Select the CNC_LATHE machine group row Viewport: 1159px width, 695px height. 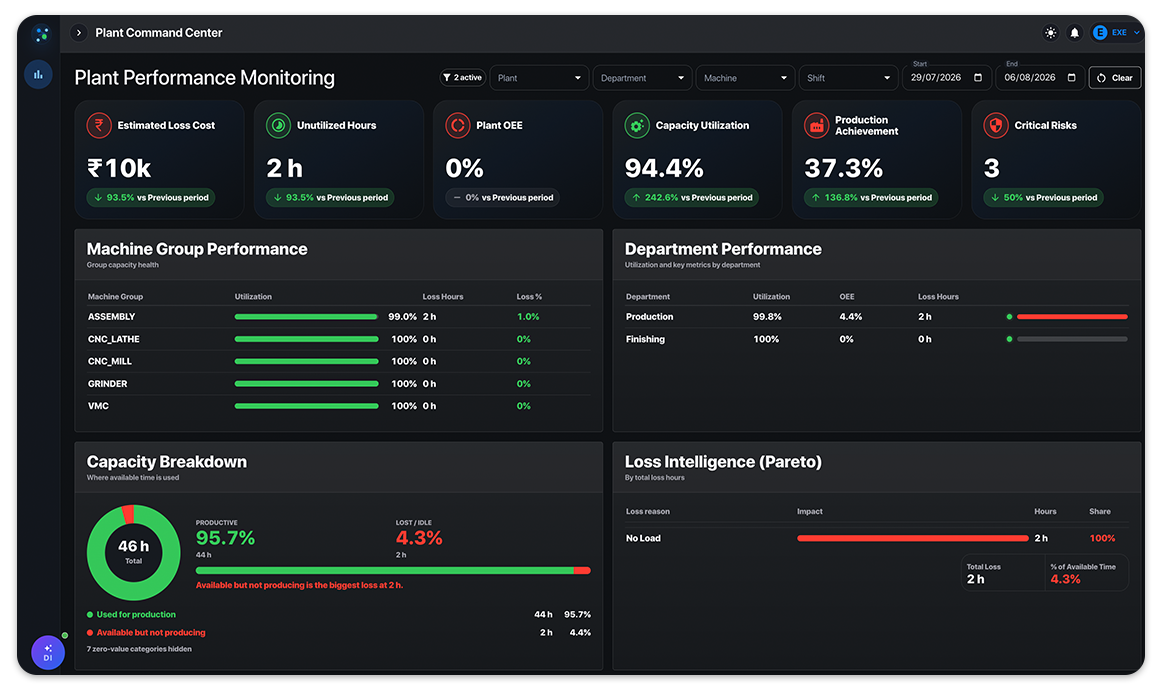339,339
